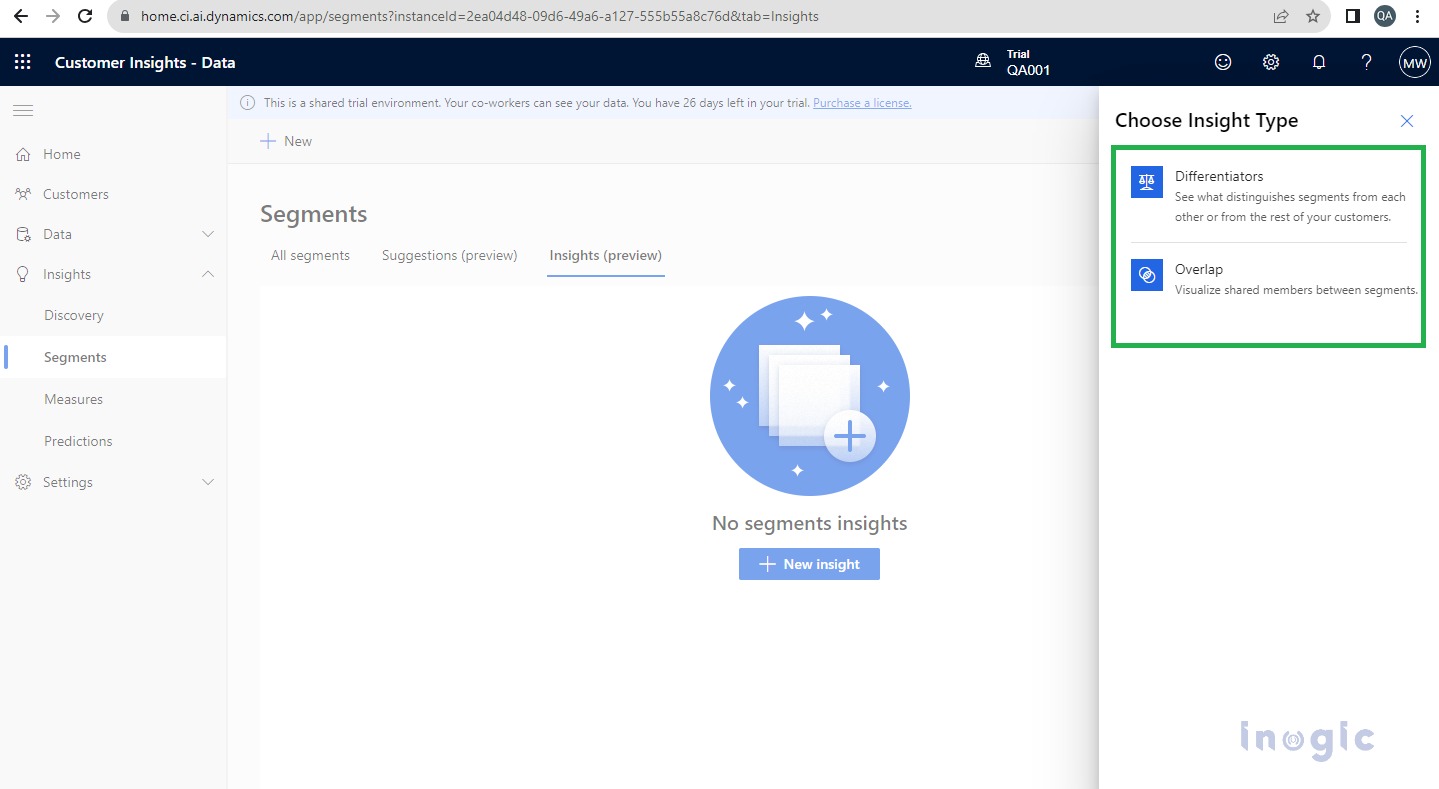
Task: Click the New insight button
Action: point(809,564)
